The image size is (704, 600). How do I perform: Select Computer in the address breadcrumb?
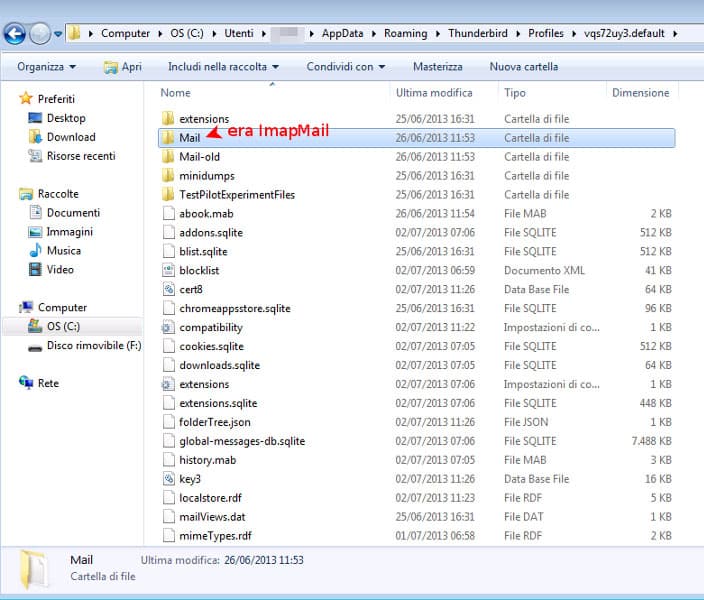tap(125, 33)
